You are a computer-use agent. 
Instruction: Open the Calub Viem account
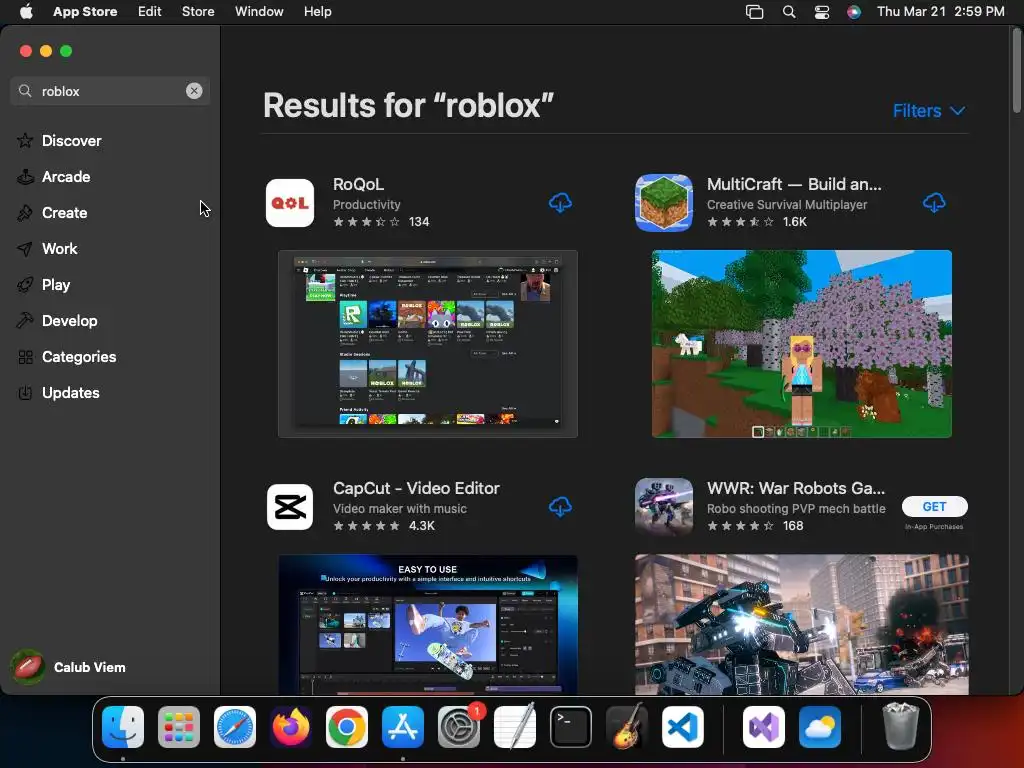tap(69, 667)
